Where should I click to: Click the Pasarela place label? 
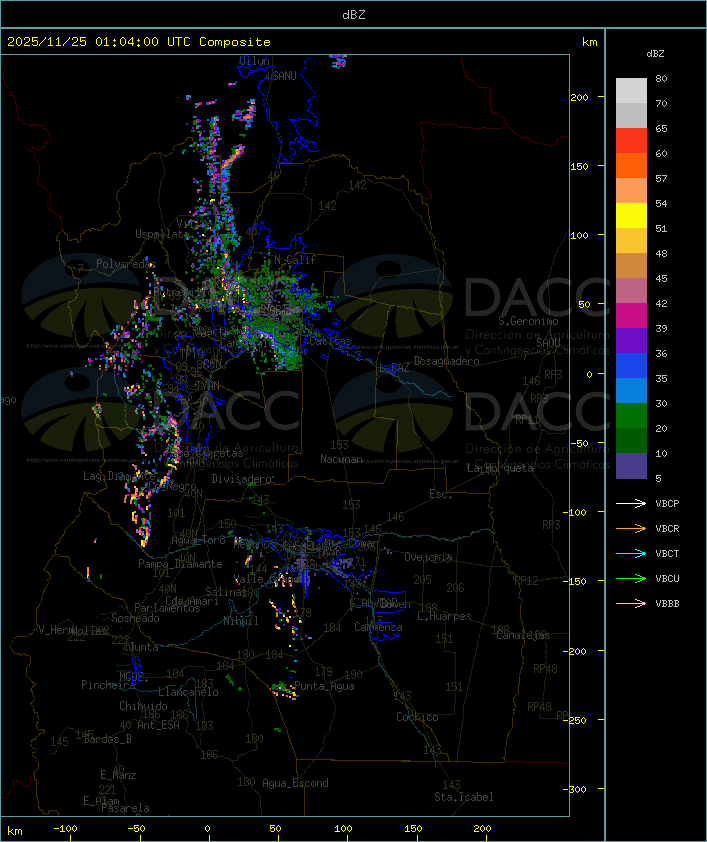pos(125,808)
